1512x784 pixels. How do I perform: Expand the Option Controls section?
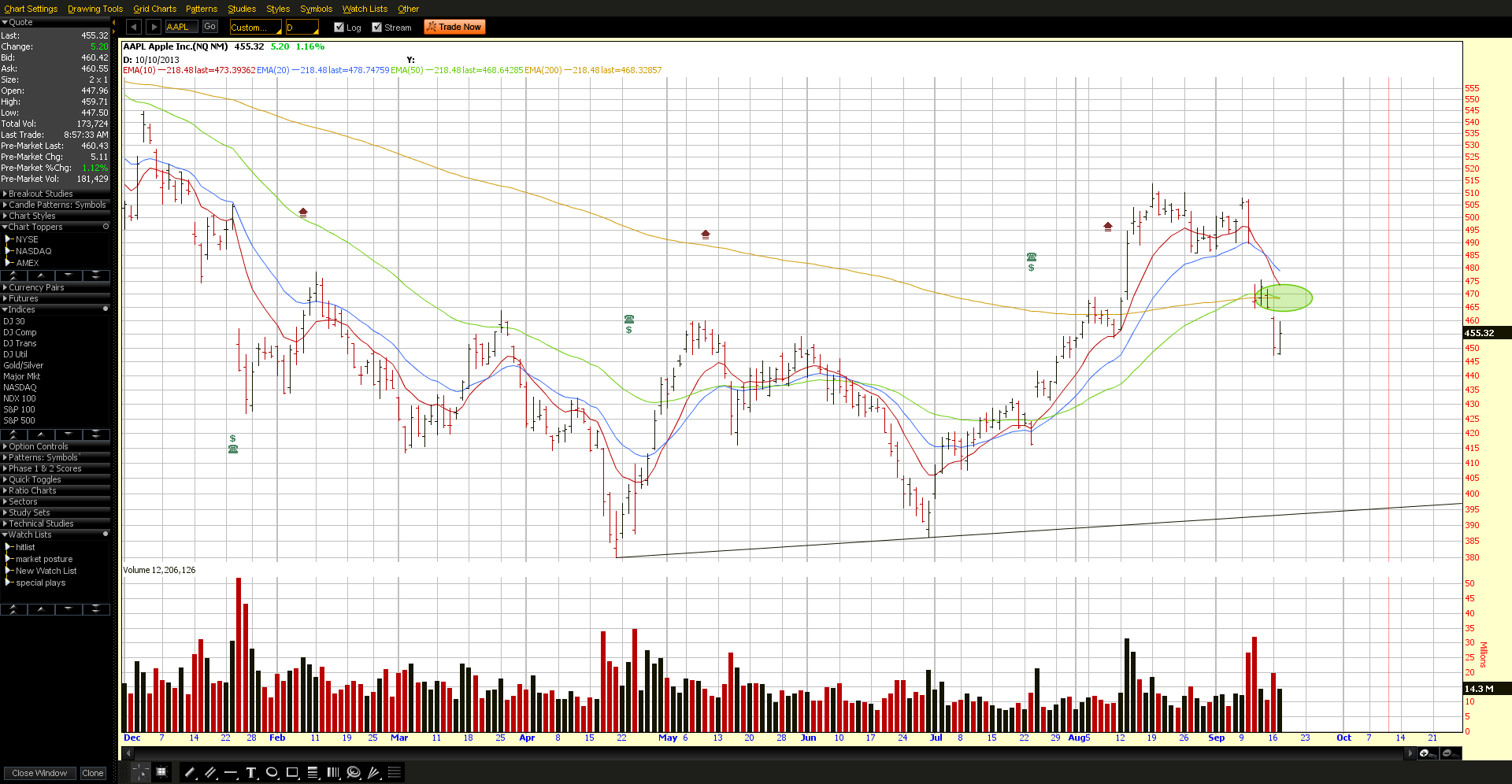(55, 446)
